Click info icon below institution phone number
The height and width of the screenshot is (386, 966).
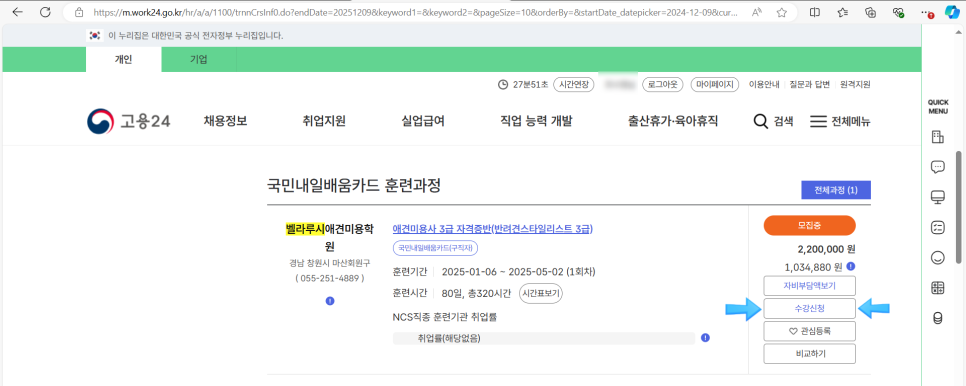(x=330, y=301)
